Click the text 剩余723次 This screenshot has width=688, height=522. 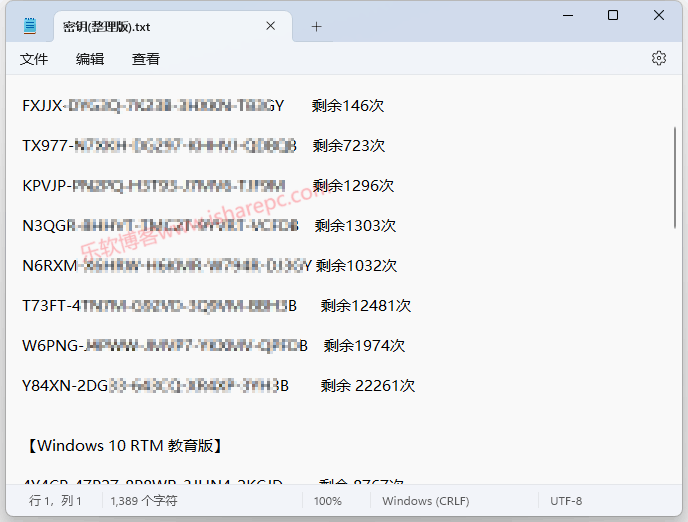[349, 146]
